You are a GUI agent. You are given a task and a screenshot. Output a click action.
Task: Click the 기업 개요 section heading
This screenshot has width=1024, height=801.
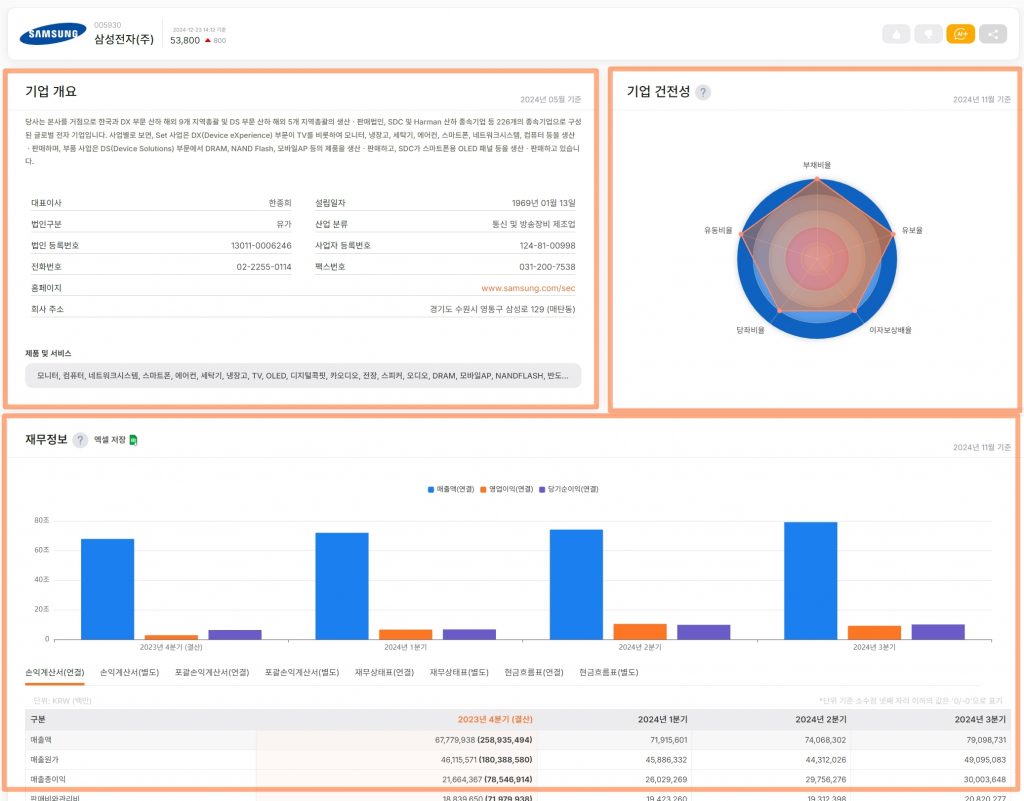[51, 91]
